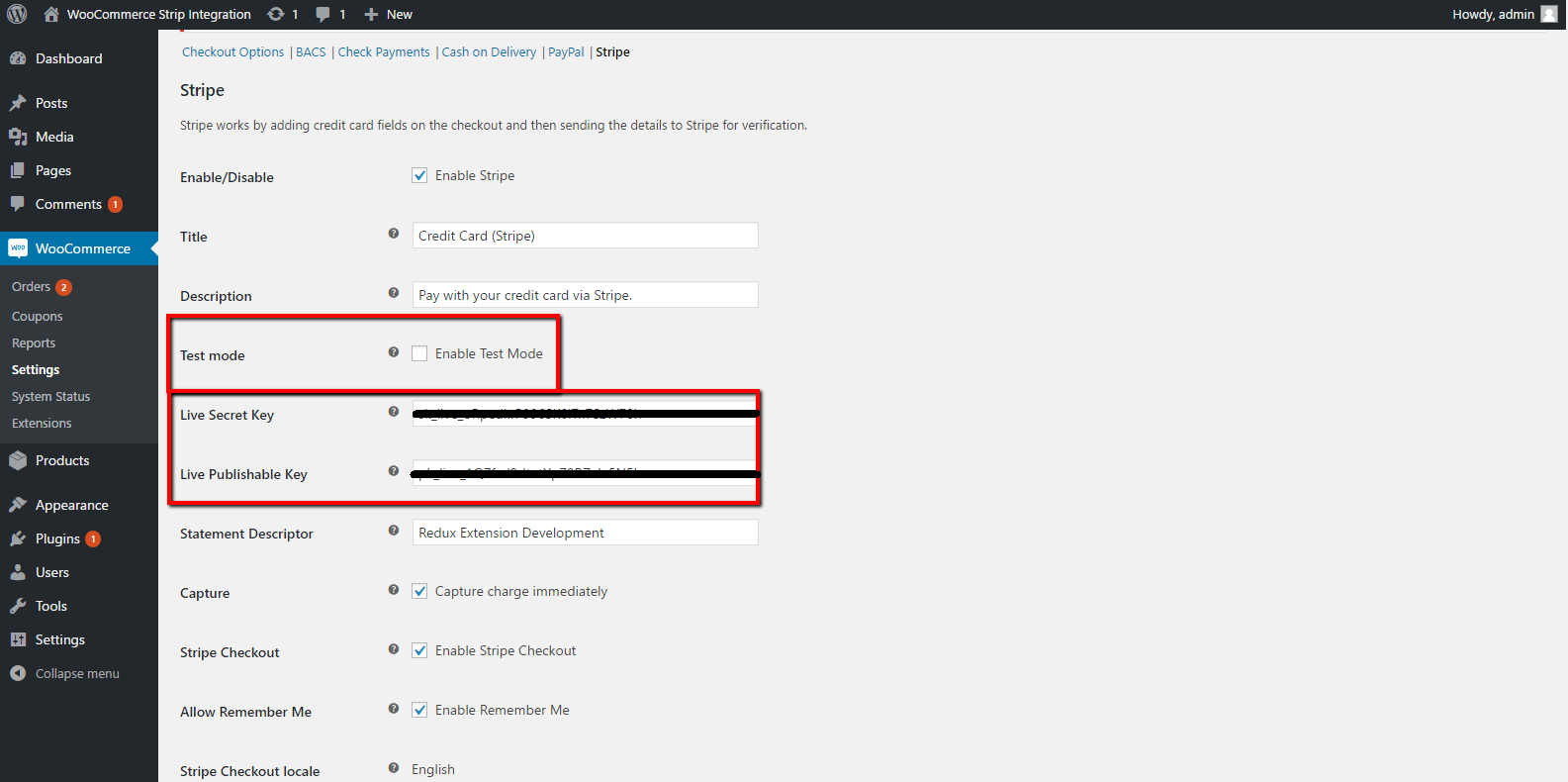Screen dimensions: 1568x782
Task: Click Plugins update count badge
Action: point(93,538)
